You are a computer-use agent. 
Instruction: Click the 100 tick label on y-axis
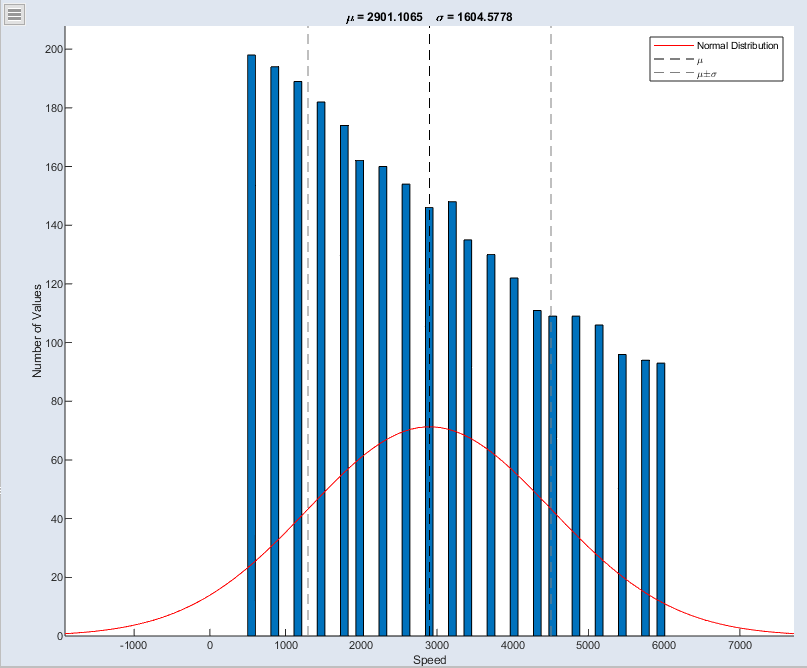point(54,343)
